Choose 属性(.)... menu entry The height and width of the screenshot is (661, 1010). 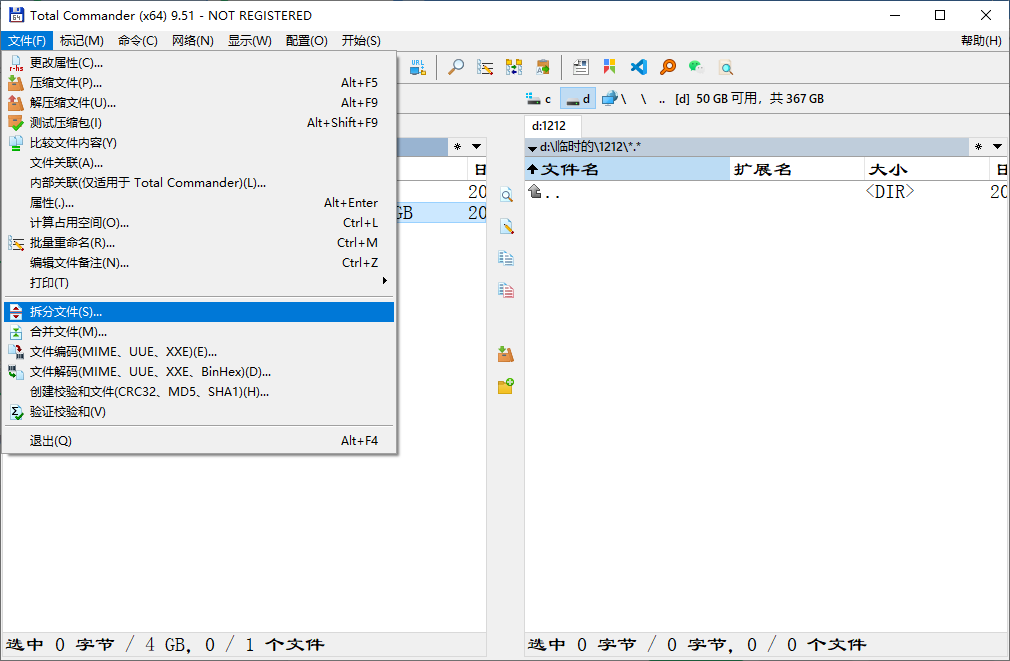pyautogui.click(x=199, y=202)
